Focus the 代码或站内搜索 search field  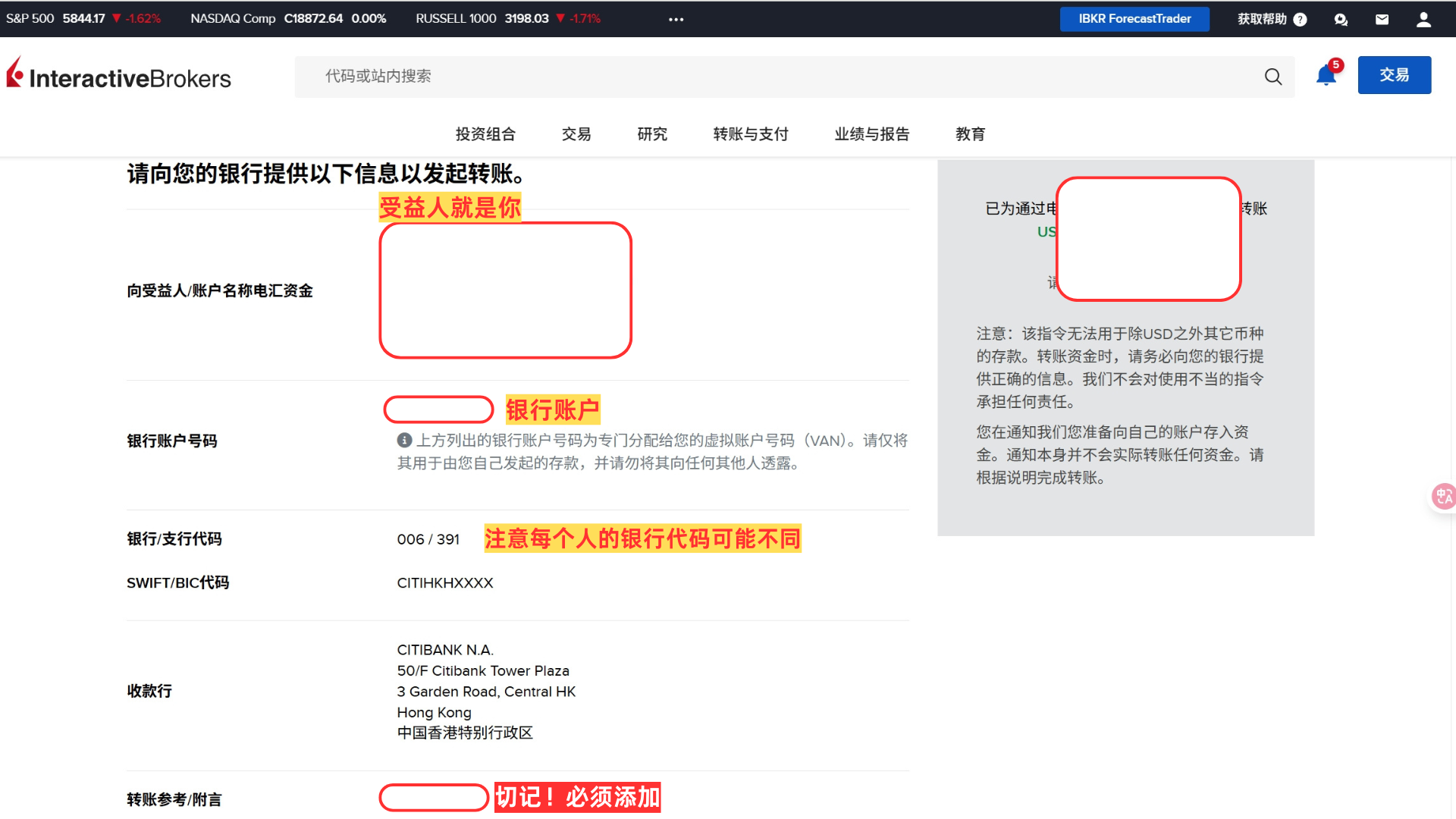[x=758, y=77]
